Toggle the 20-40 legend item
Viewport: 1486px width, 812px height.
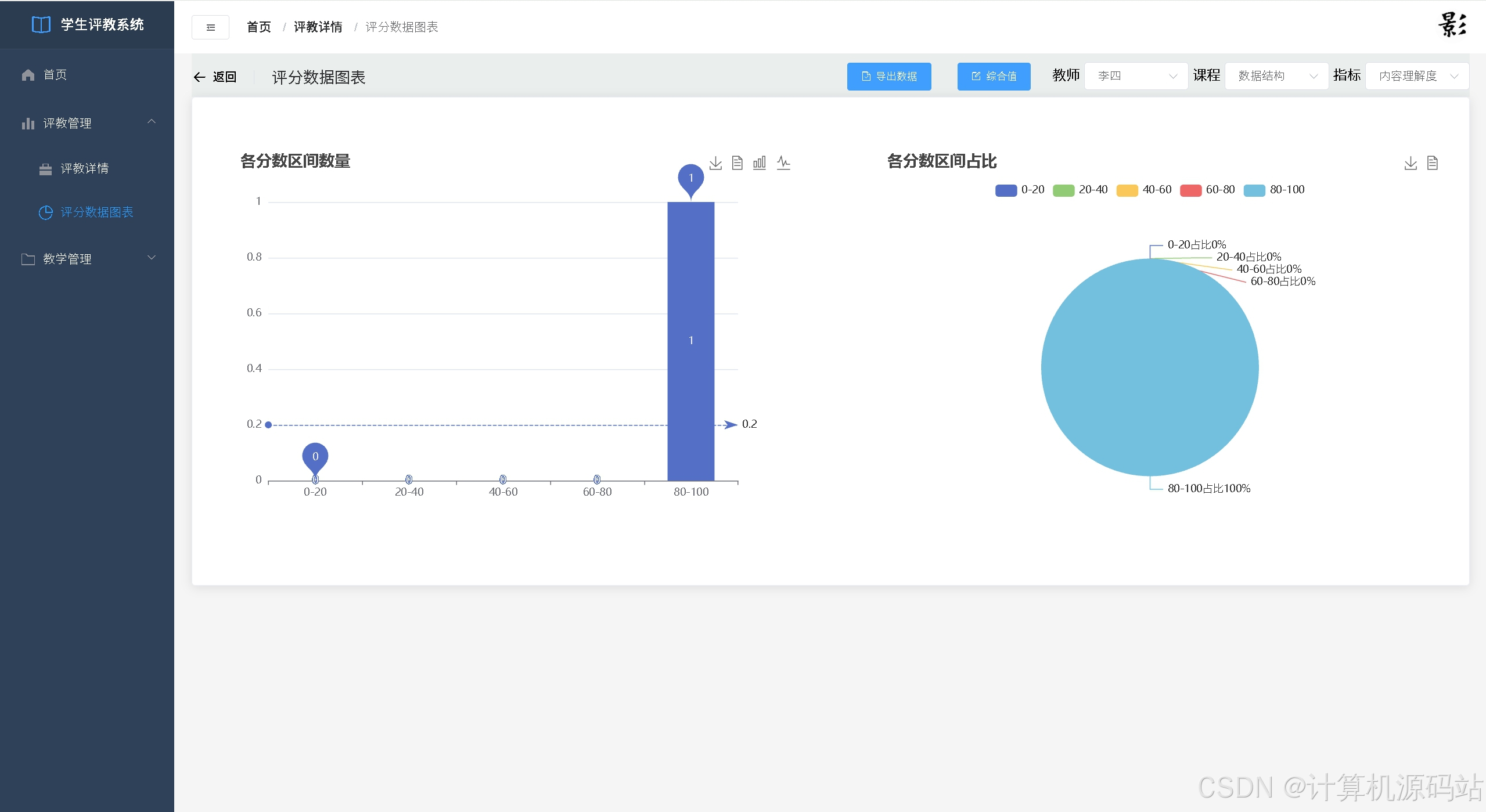1080,190
